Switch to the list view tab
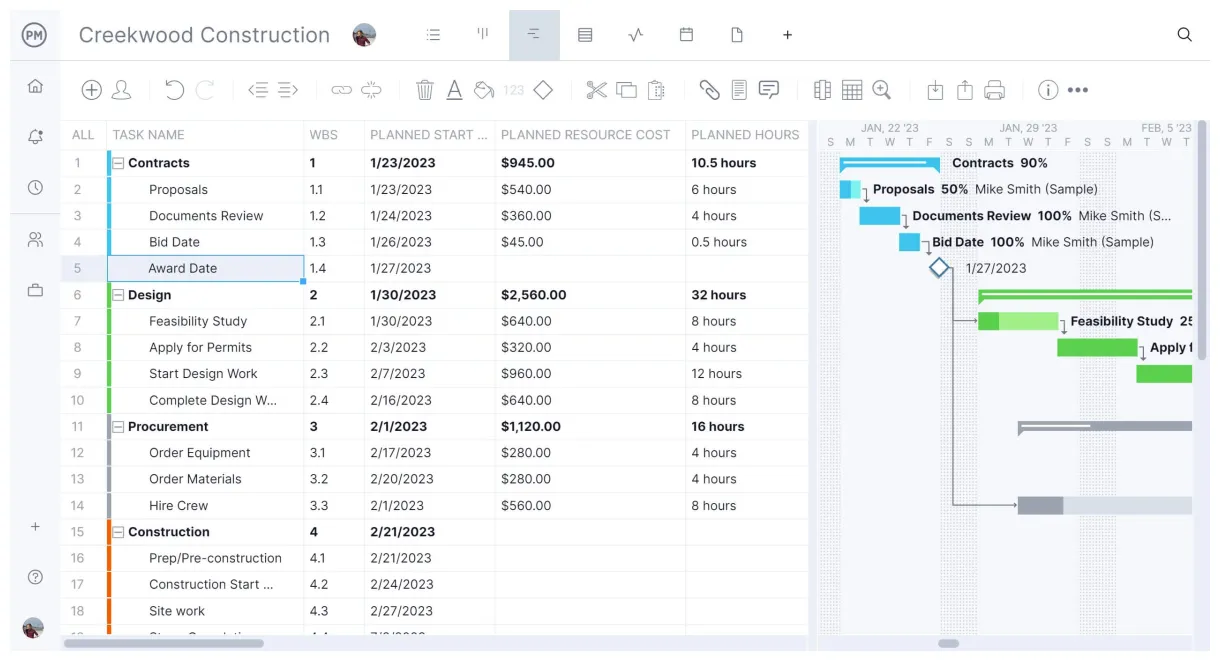1220x661 pixels. point(433,35)
